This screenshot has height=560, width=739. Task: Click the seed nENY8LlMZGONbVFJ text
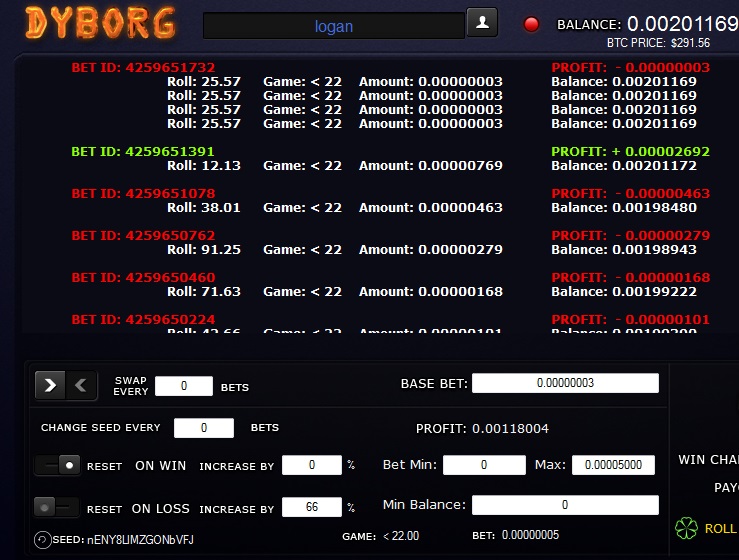[140, 540]
